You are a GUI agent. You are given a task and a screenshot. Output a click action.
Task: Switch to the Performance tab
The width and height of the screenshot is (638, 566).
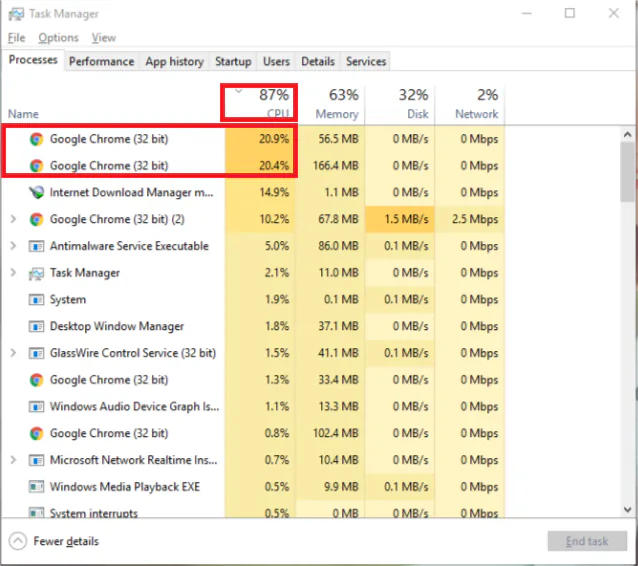[x=101, y=61]
